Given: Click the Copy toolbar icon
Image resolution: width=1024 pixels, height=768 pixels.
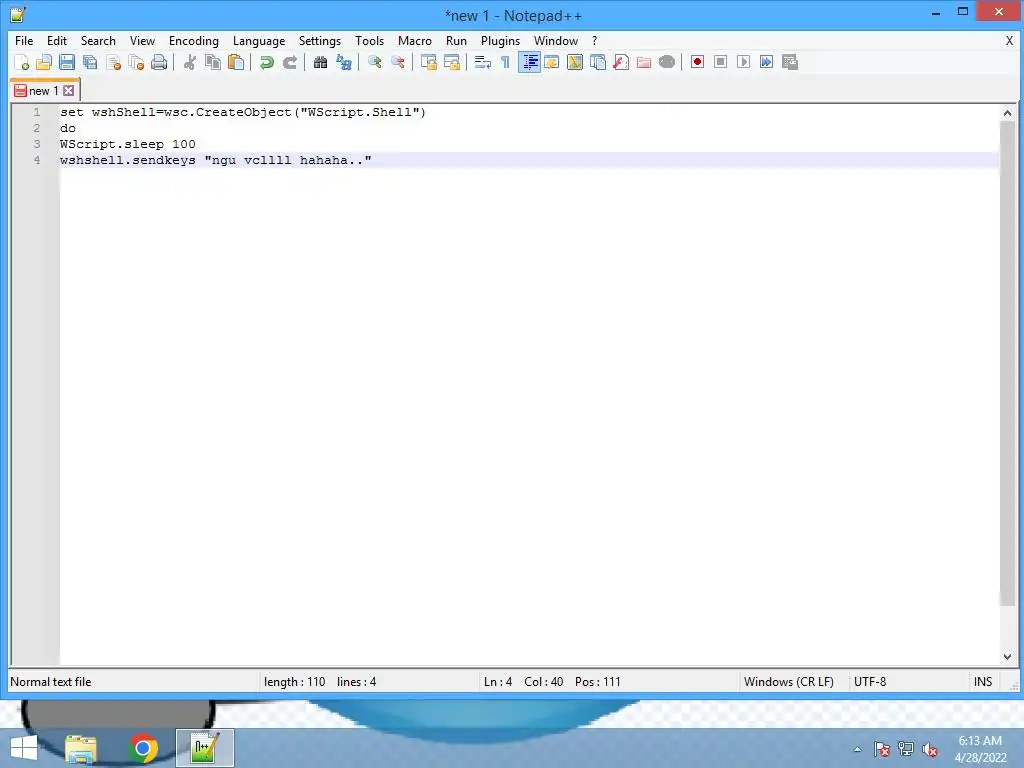Looking at the screenshot, I should [212, 62].
